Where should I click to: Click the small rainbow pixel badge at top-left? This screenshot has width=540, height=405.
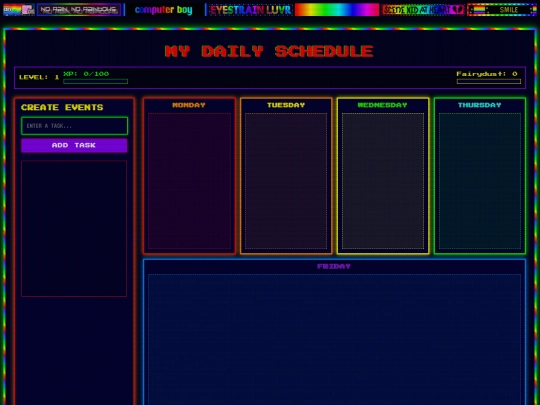pos(19,10)
